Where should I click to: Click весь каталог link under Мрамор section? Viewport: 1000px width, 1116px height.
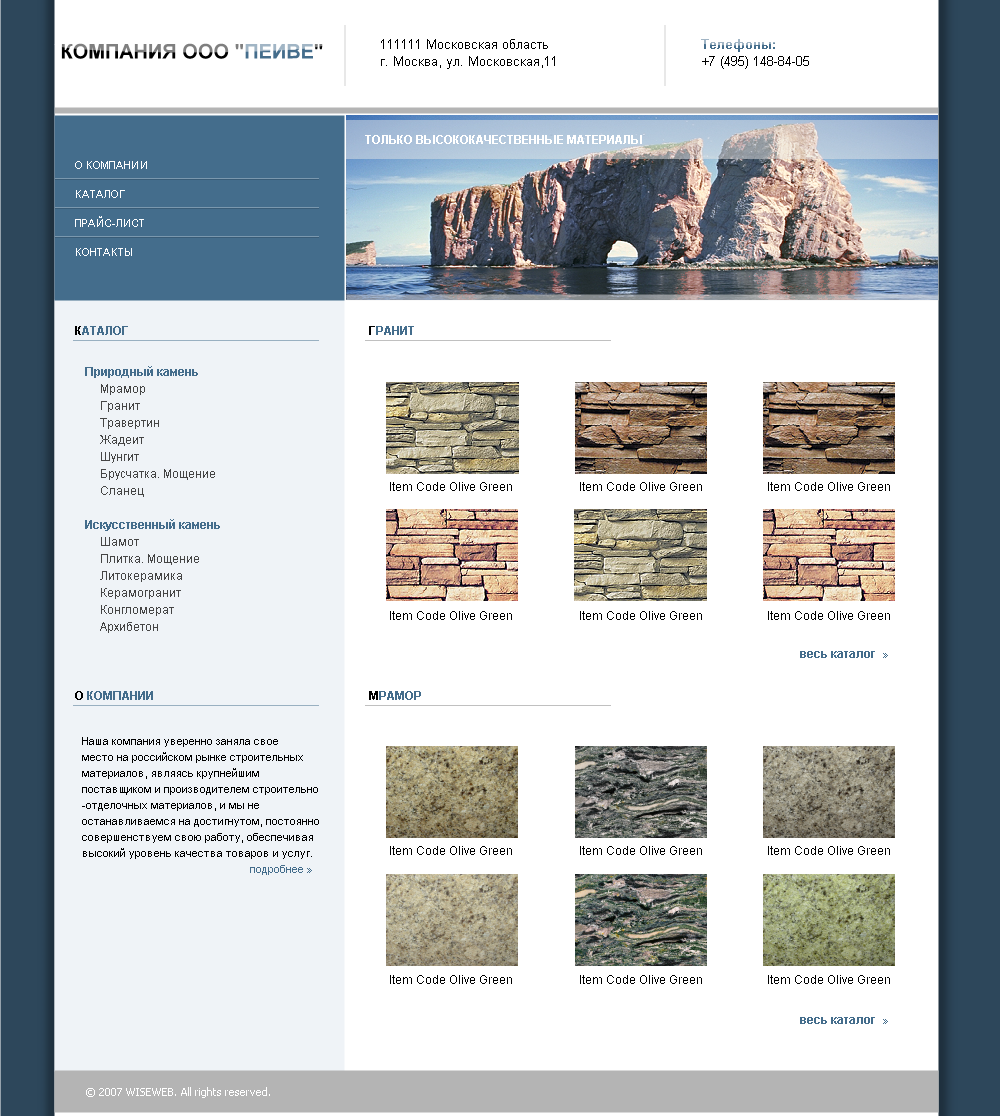click(x=843, y=1020)
